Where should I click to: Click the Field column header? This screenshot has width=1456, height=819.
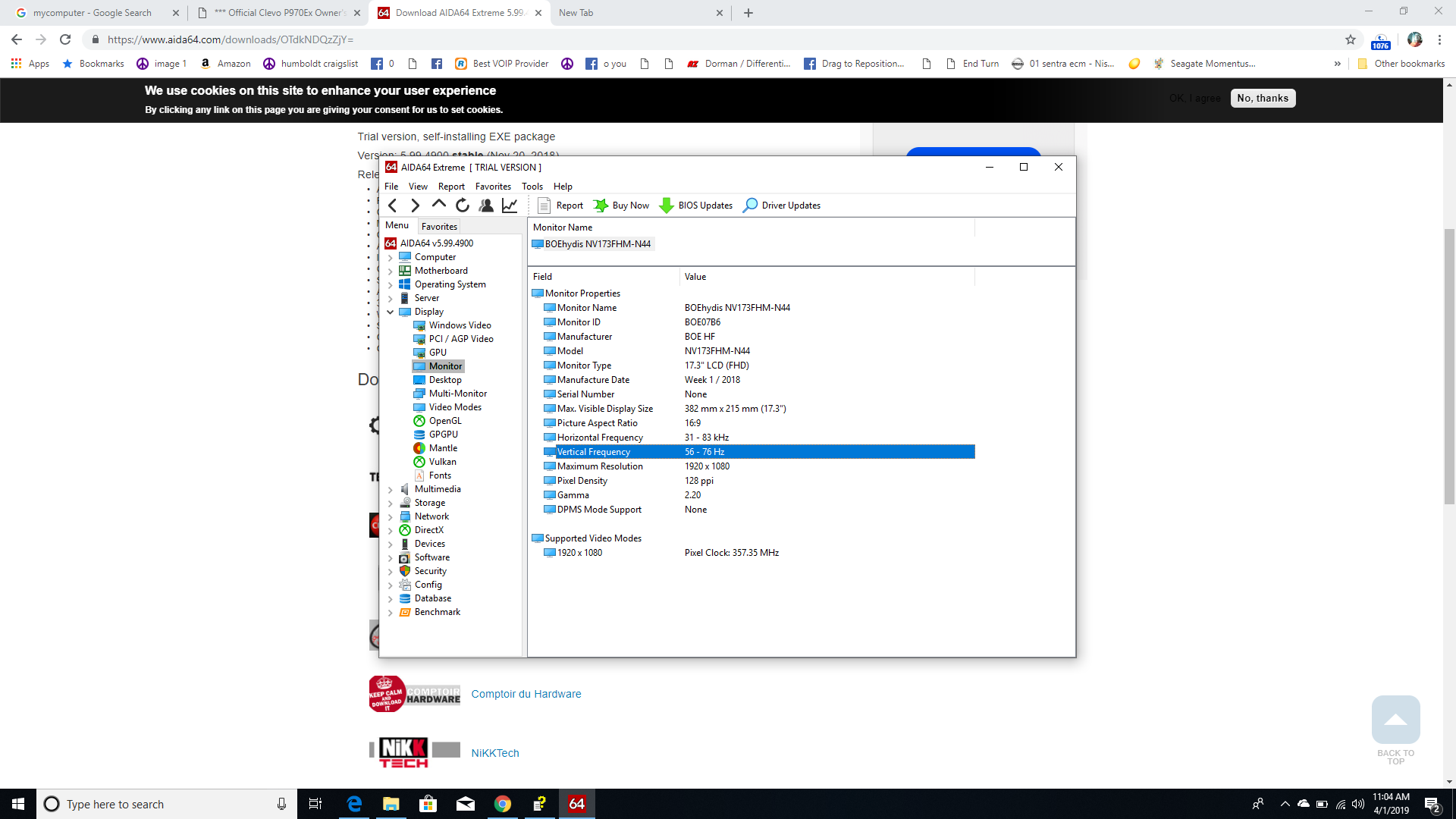tap(604, 277)
